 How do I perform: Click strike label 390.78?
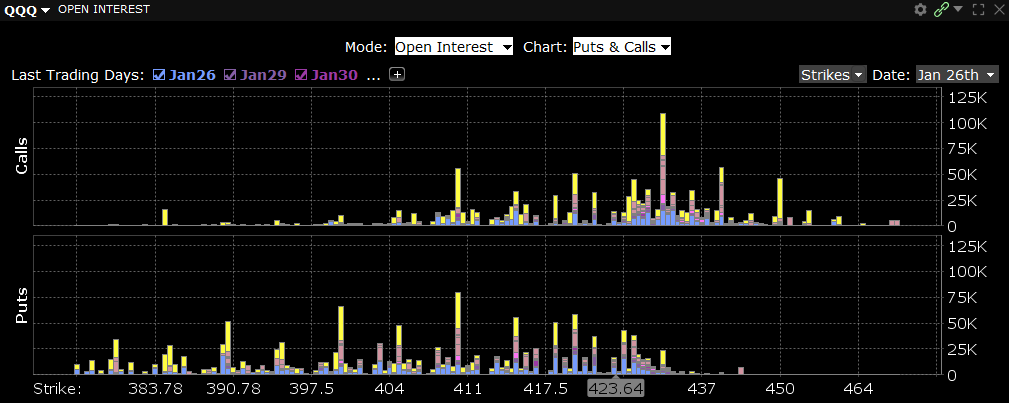[x=234, y=389]
